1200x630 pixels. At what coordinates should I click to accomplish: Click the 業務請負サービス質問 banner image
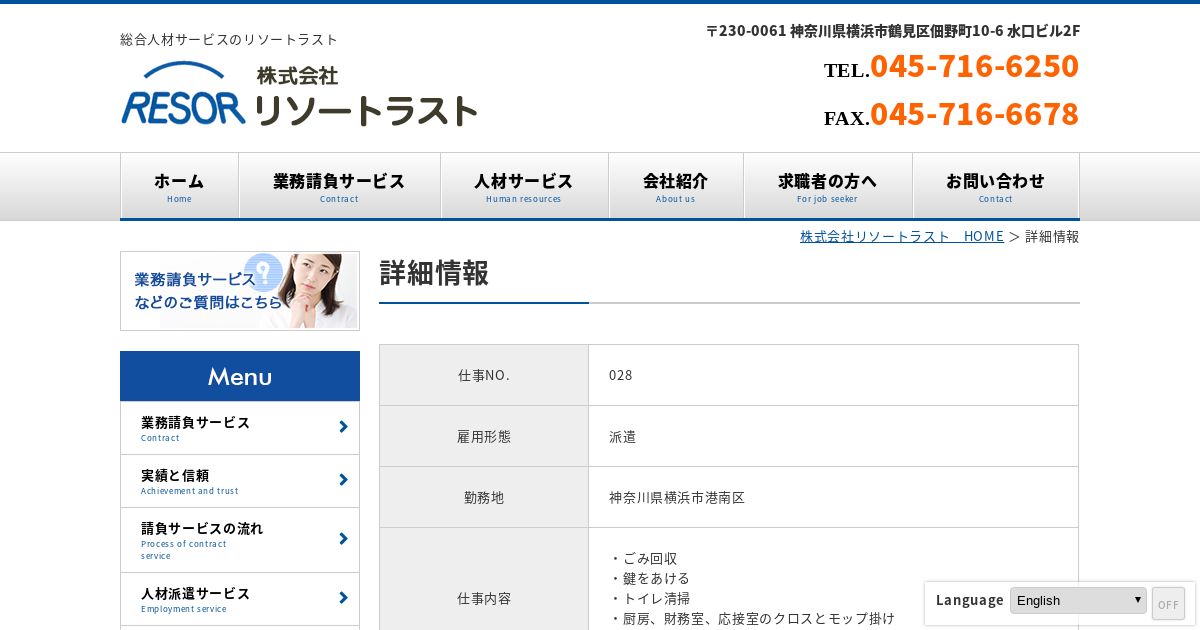(240, 291)
